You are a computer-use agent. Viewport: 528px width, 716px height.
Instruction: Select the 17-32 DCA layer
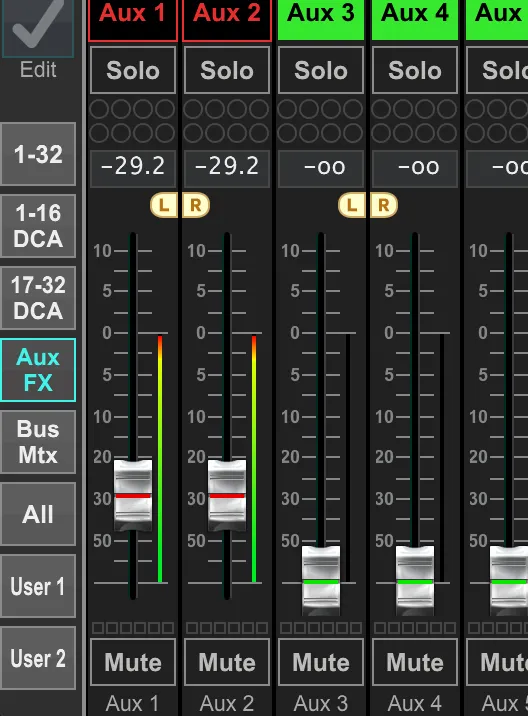[38, 298]
